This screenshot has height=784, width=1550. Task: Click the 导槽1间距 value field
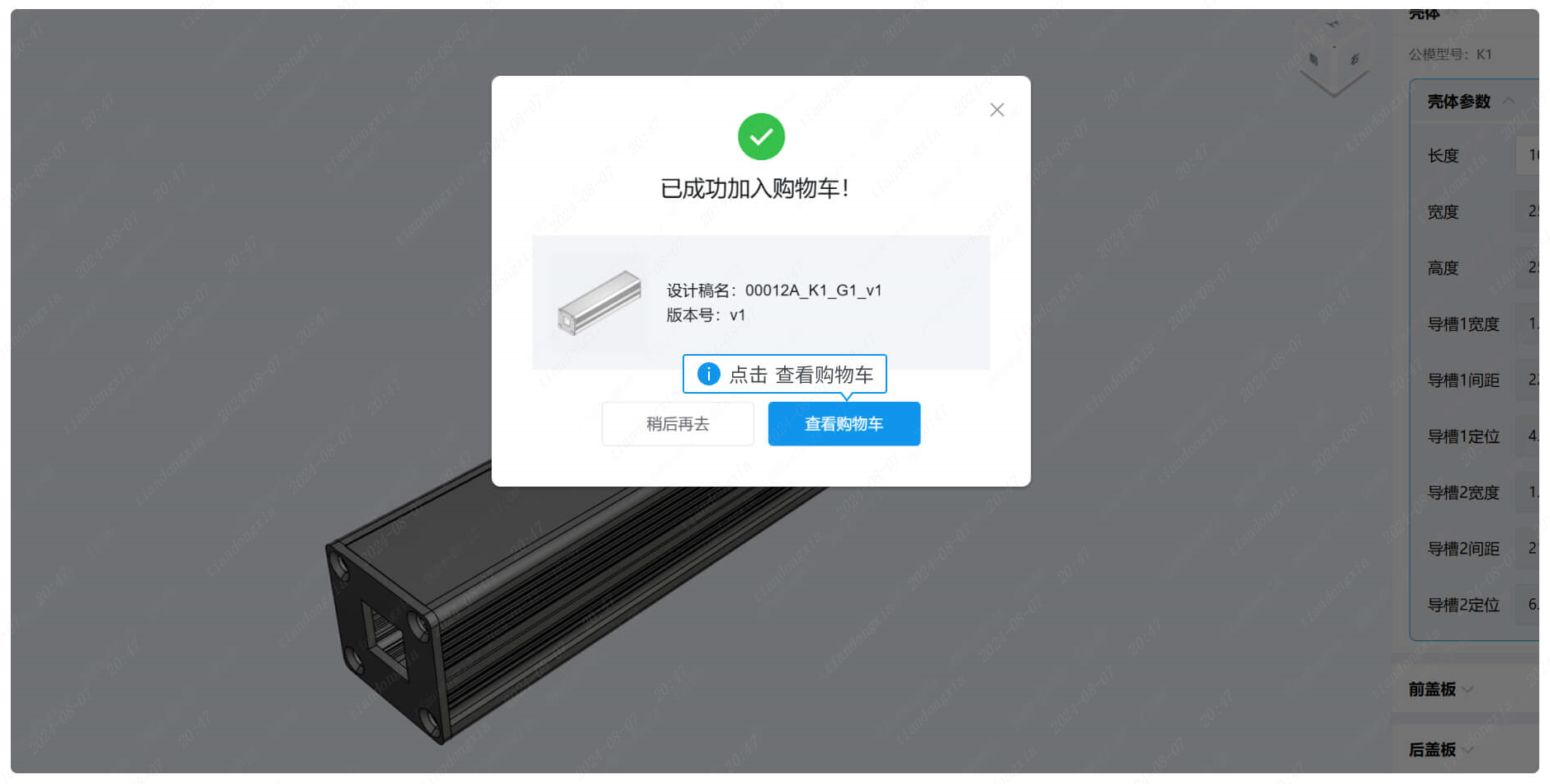1528,380
